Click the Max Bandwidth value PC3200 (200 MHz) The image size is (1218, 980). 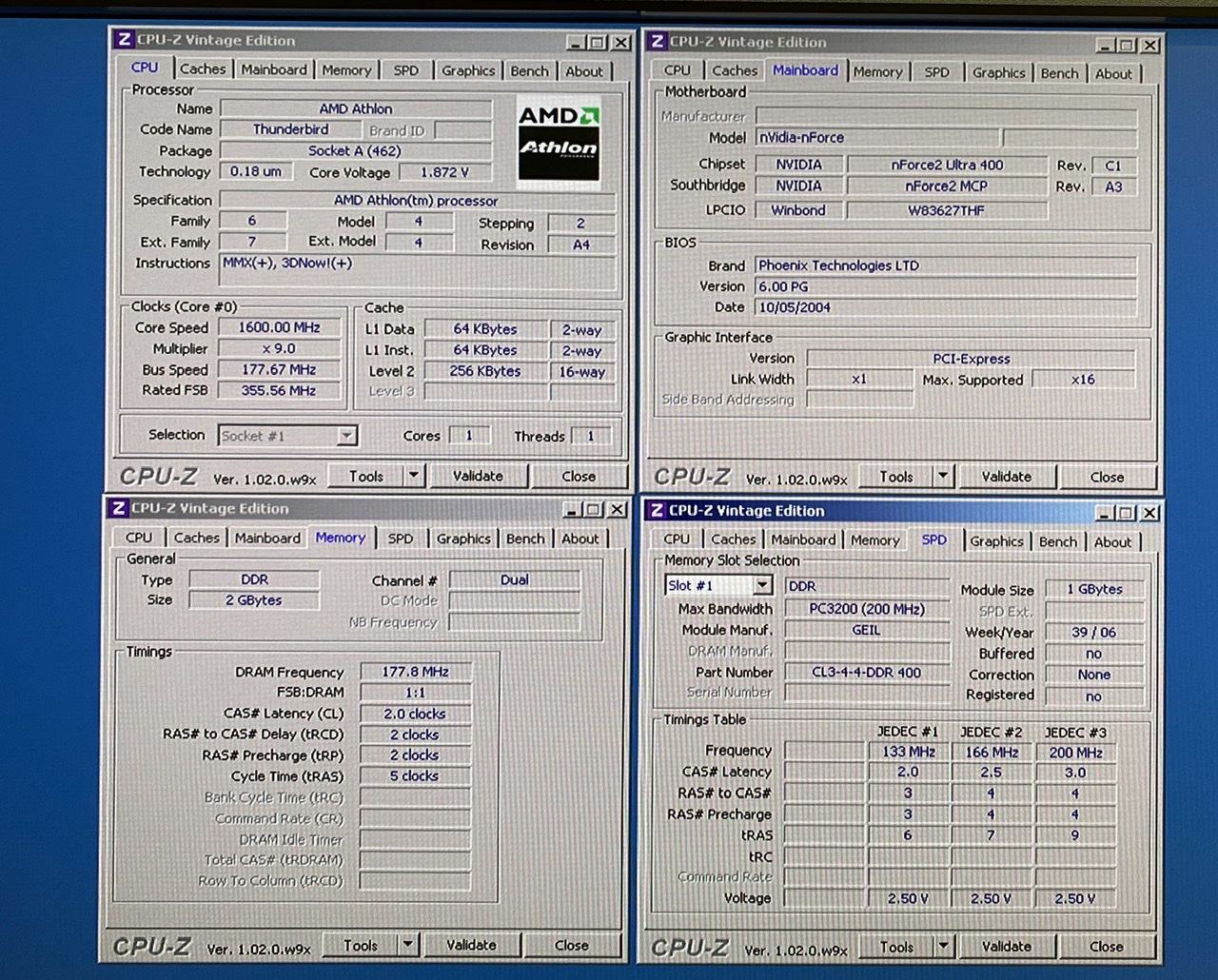(867, 609)
